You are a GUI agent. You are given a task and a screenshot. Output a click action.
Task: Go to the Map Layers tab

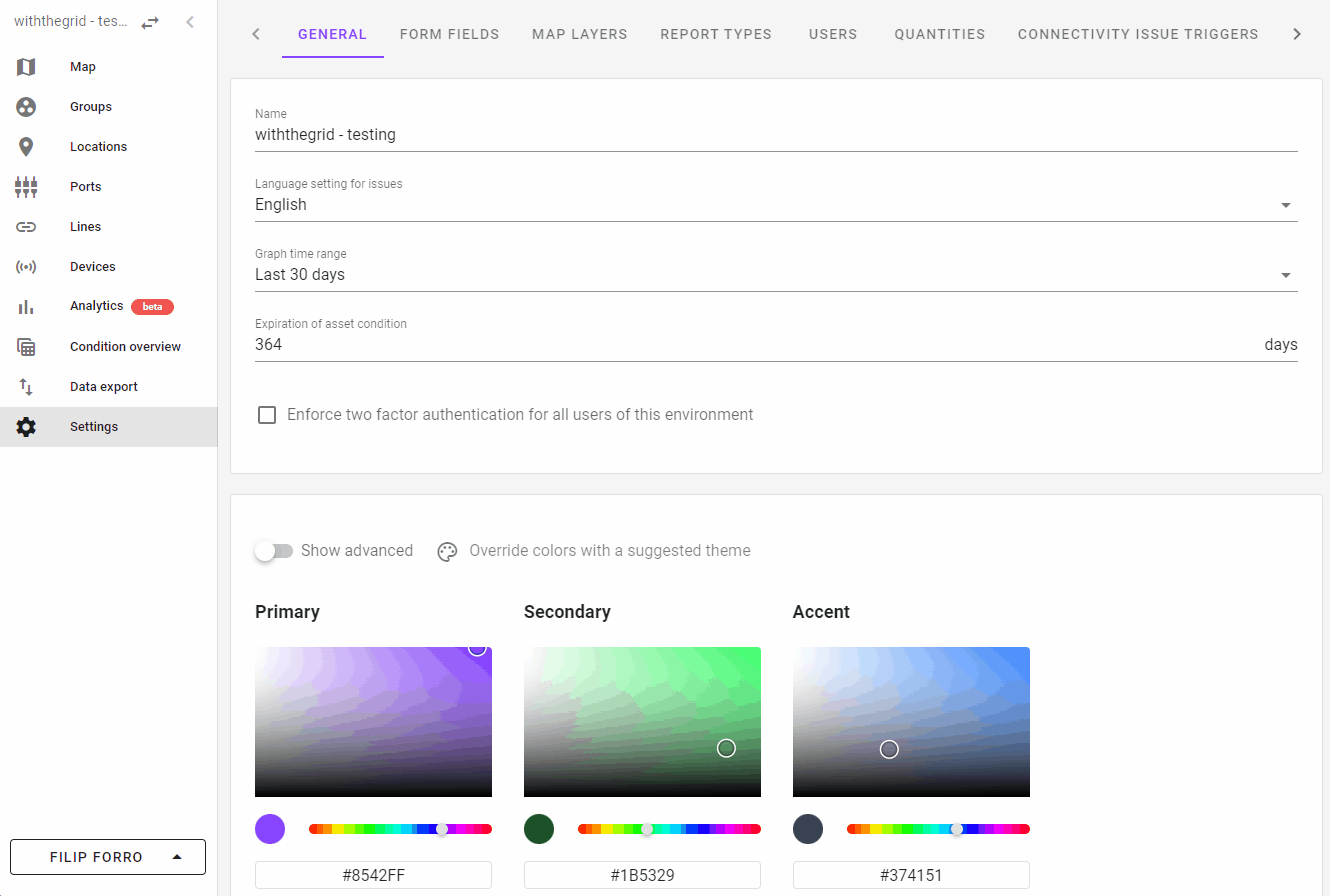[x=579, y=34]
